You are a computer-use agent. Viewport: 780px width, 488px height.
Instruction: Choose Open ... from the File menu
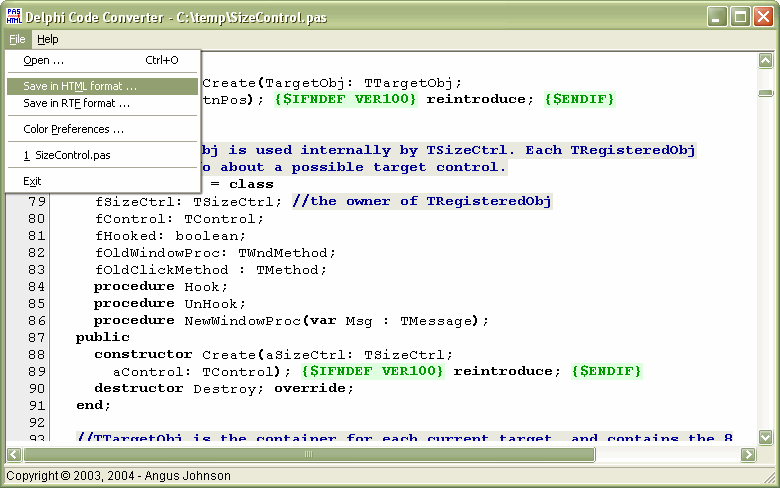coord(101,61)
